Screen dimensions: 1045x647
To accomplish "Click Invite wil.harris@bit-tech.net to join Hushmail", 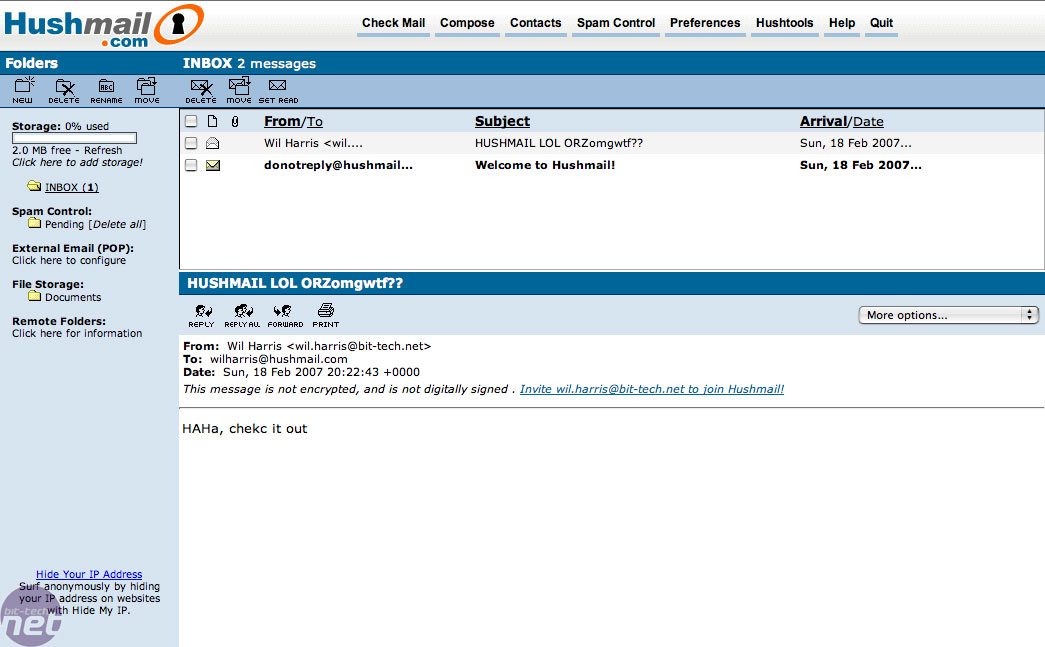I will 652,389.
